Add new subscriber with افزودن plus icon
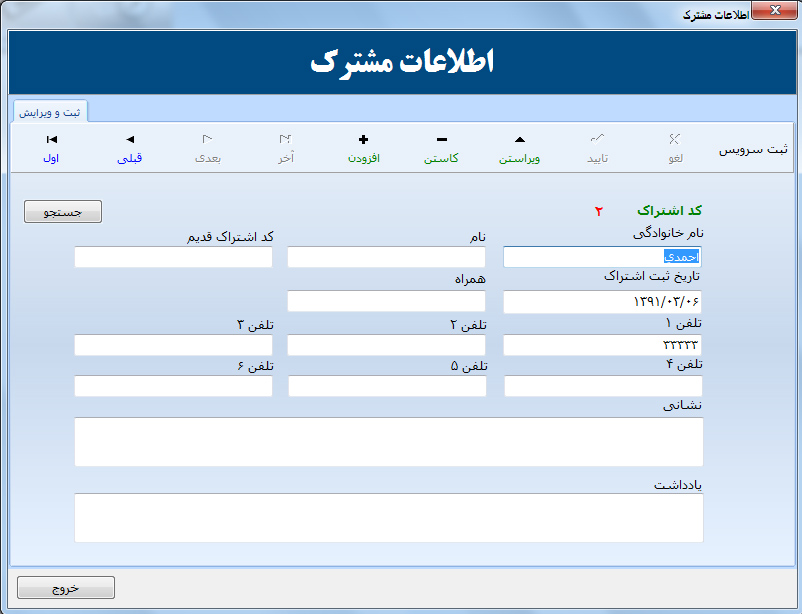The height and width of the screenshot is (614, 802). point(364,139)
